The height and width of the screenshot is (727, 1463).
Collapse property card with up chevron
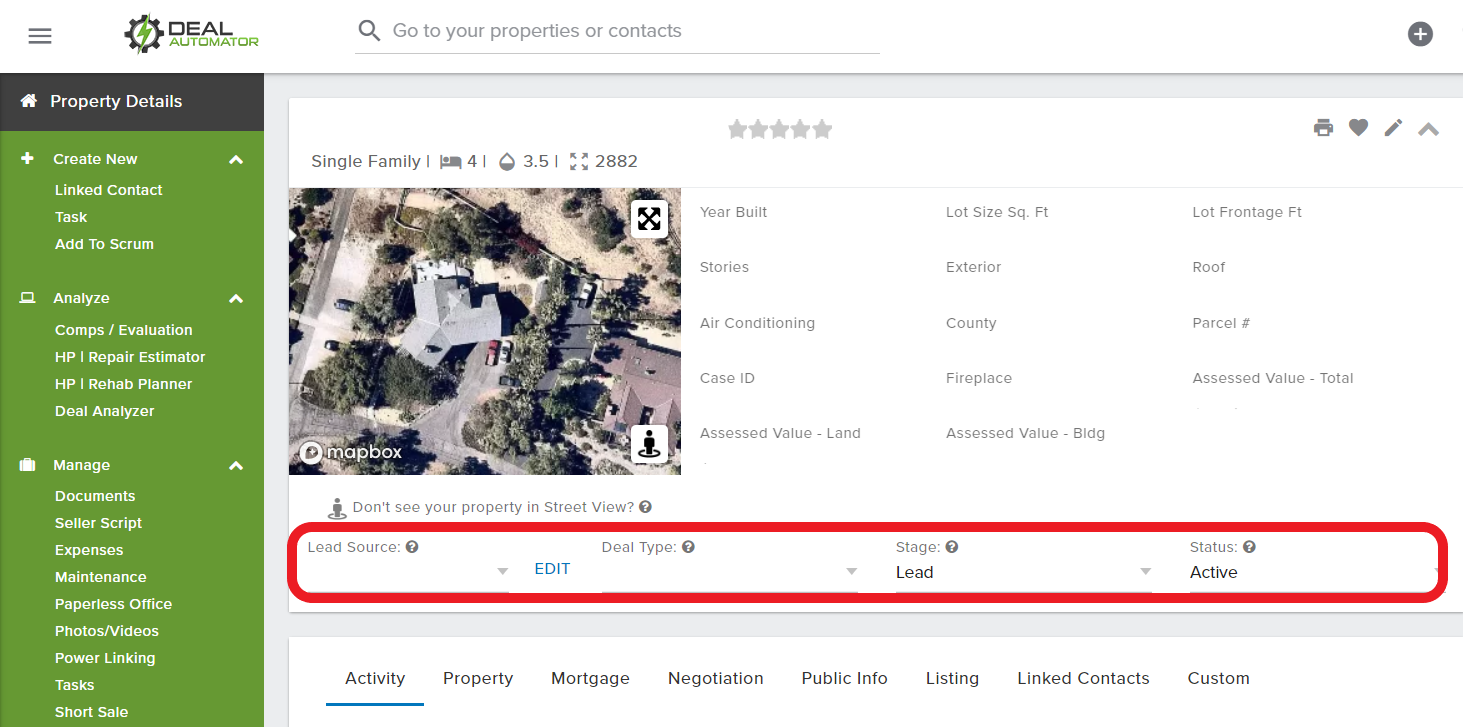(1428, 129)
